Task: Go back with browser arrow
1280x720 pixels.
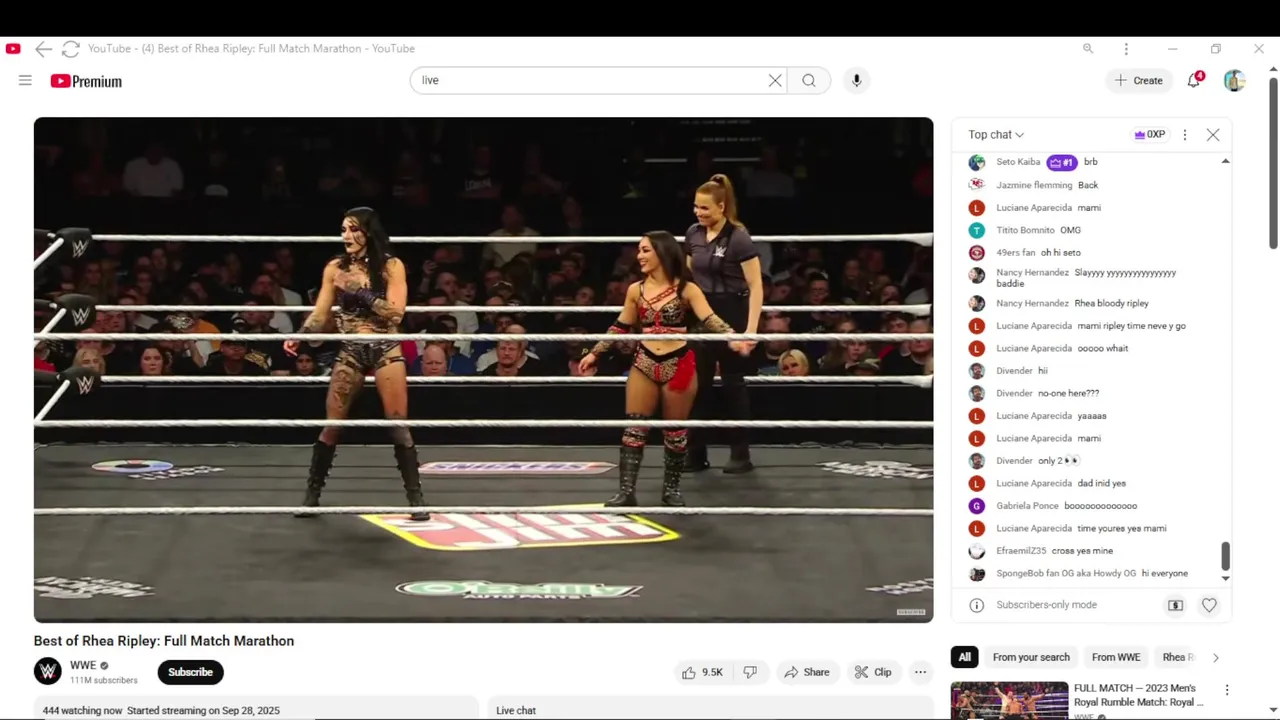Action: point(43,48)
